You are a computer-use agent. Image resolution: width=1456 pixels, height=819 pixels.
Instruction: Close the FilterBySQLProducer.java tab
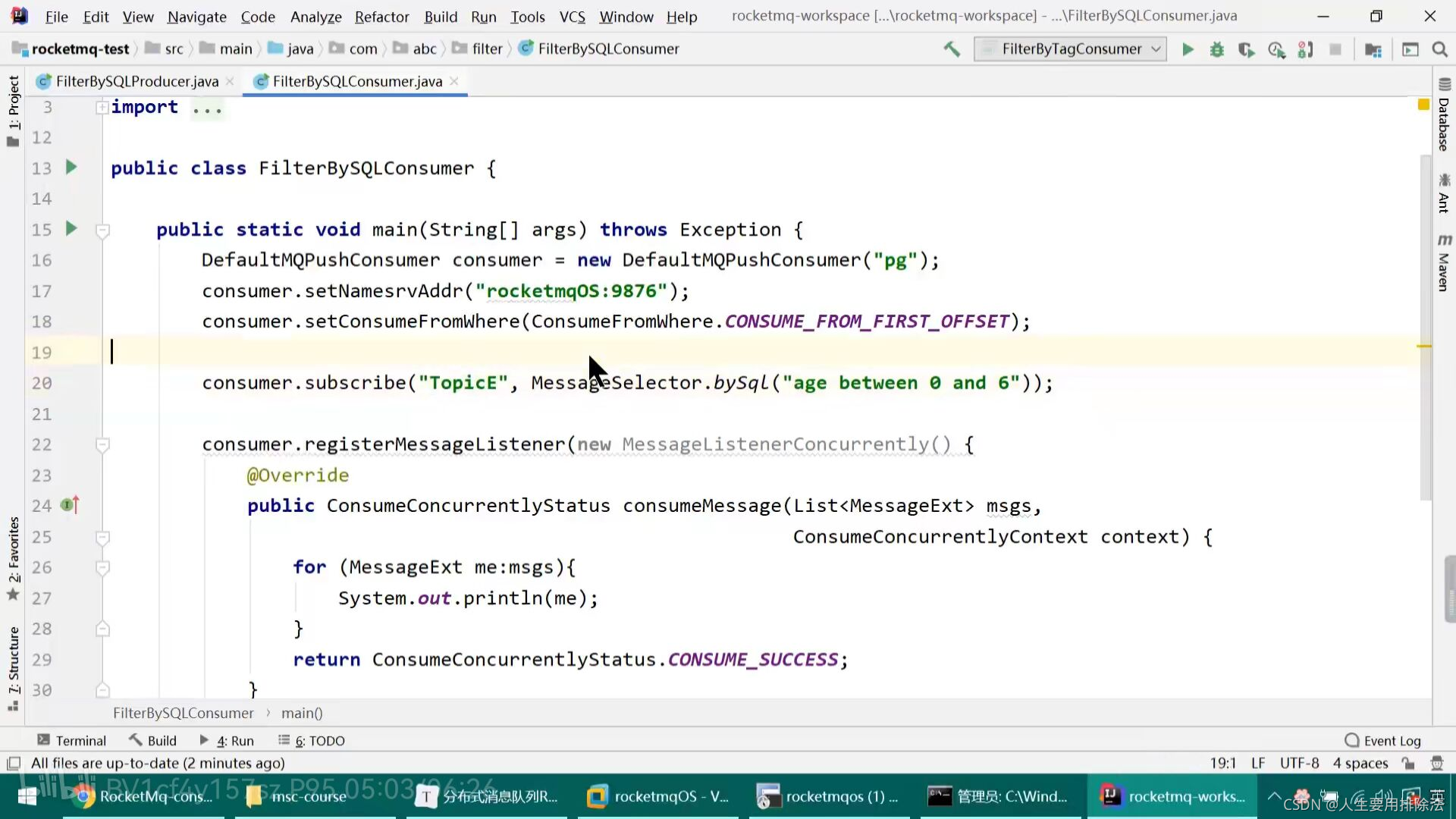230,81
